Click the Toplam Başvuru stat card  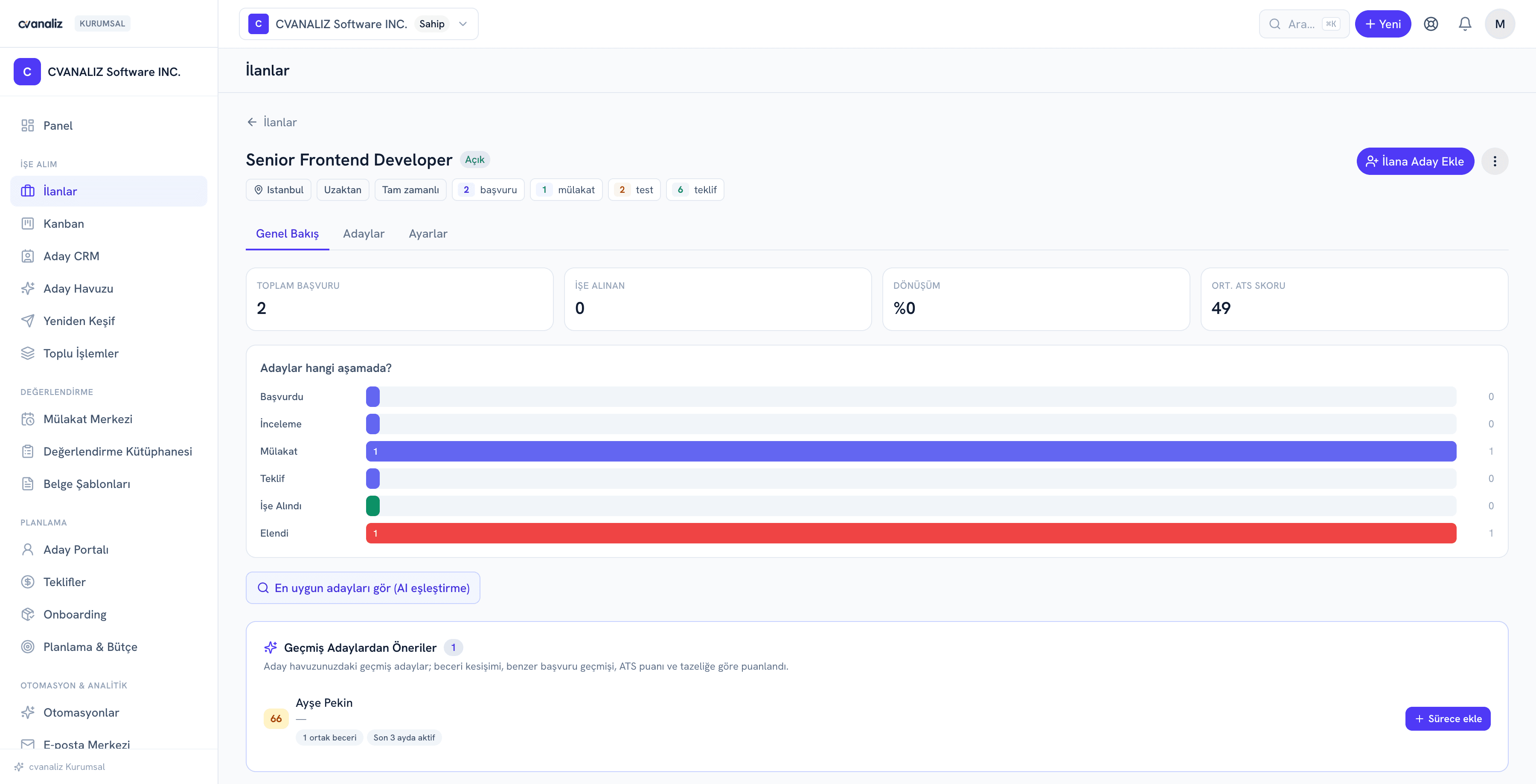point(399,299)
